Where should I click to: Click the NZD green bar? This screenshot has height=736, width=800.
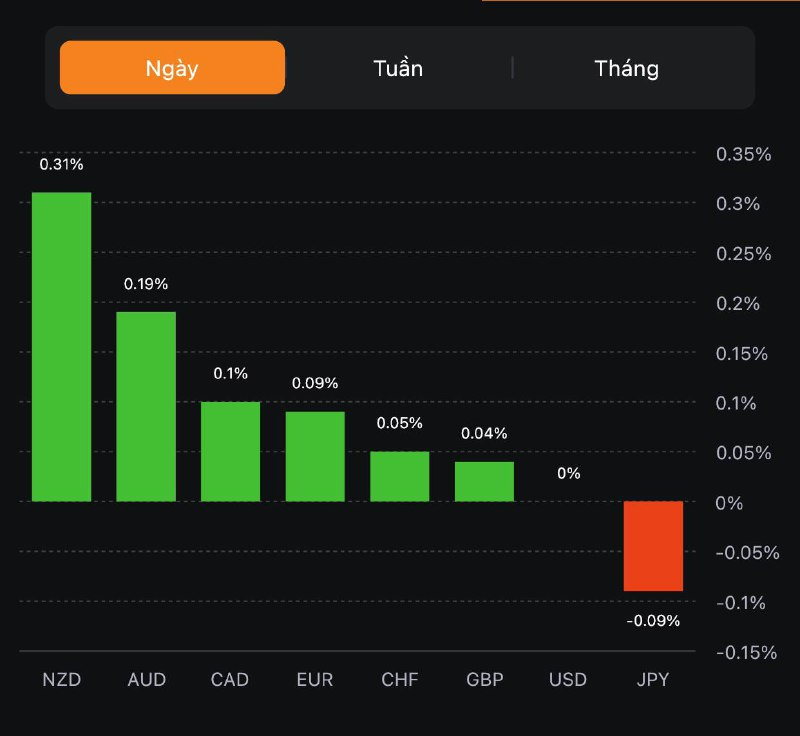coord(61,346)
